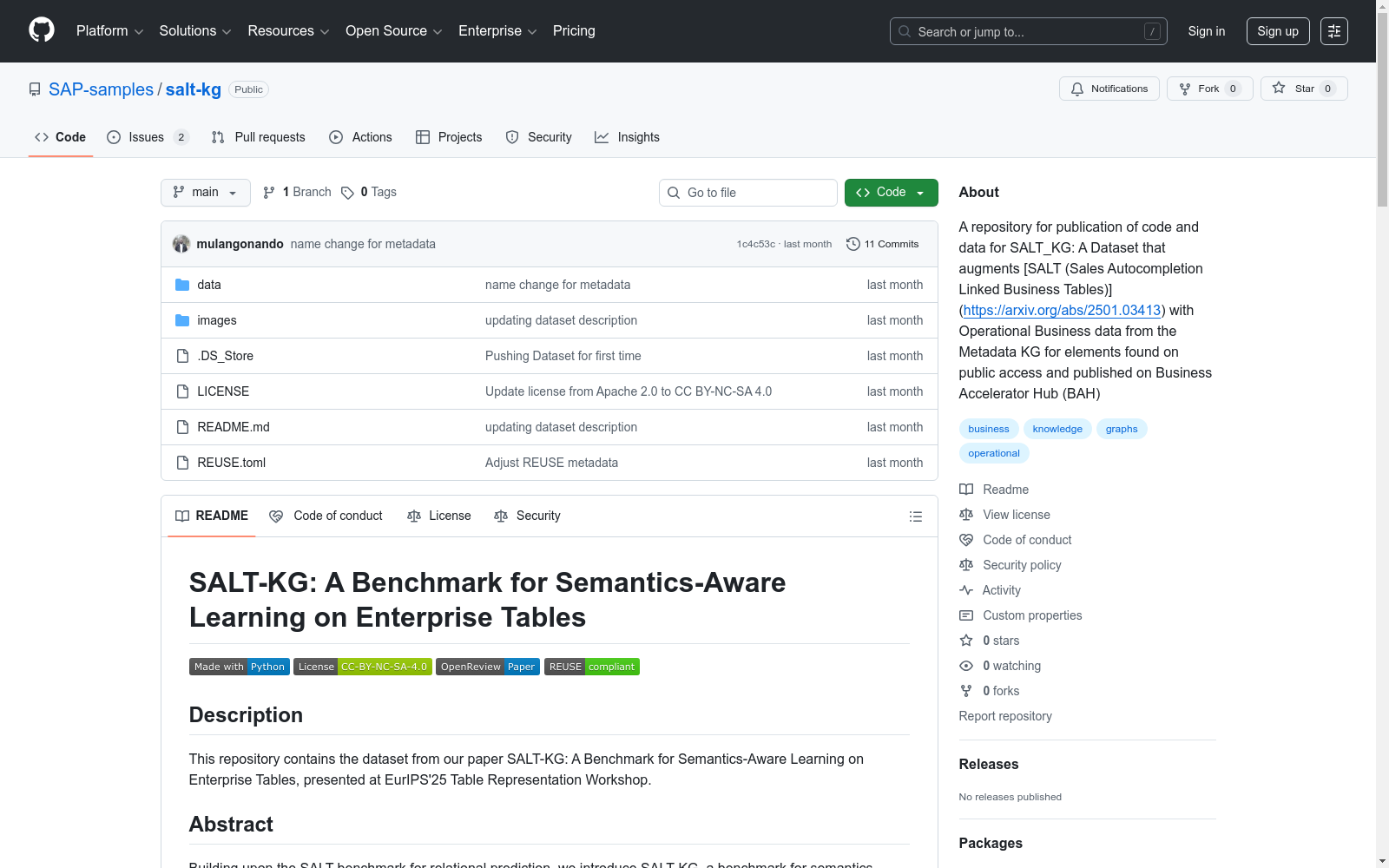Select the Code of conduct tab in README panel
Image resolution: width=1389 pixels, height=868 pixels.
click(x=326, y=516)
